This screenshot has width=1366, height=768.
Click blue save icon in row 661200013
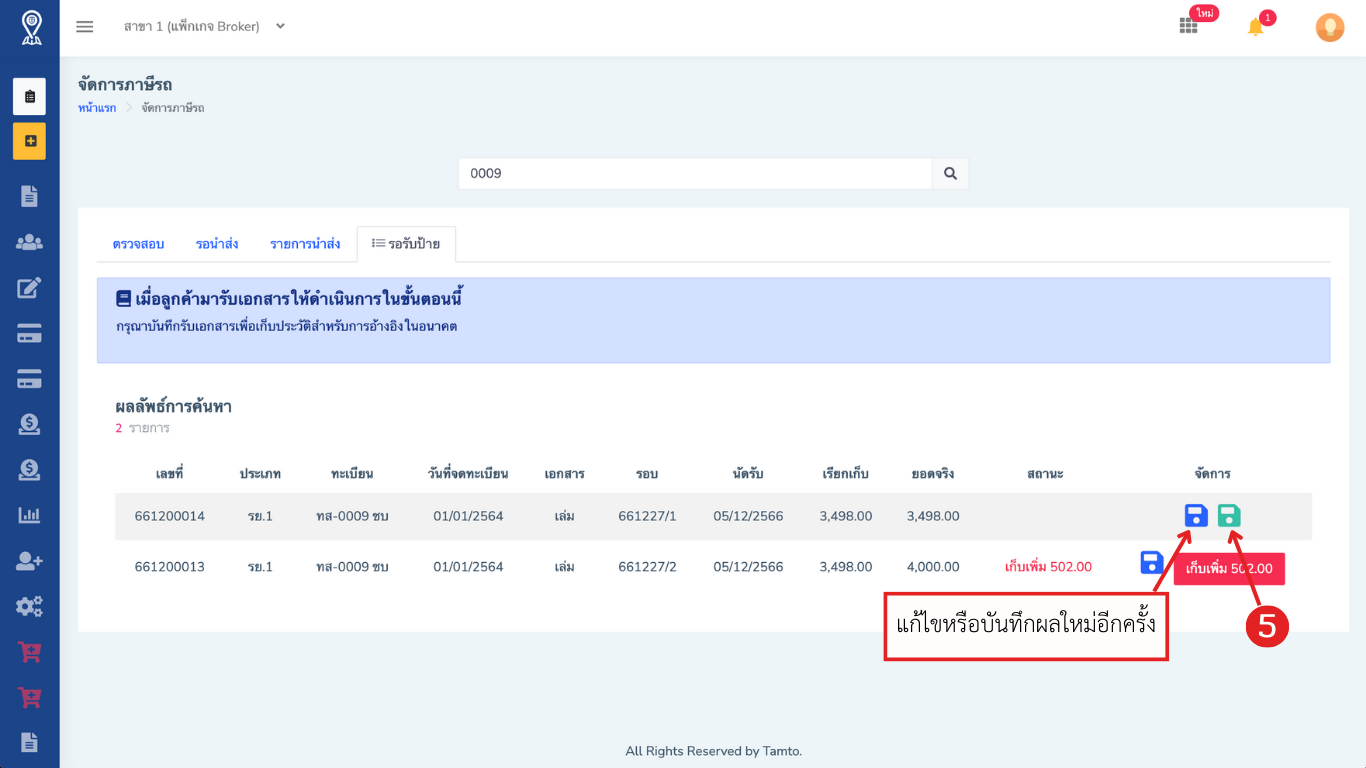pyautogui.click(x=1152, y=562)
